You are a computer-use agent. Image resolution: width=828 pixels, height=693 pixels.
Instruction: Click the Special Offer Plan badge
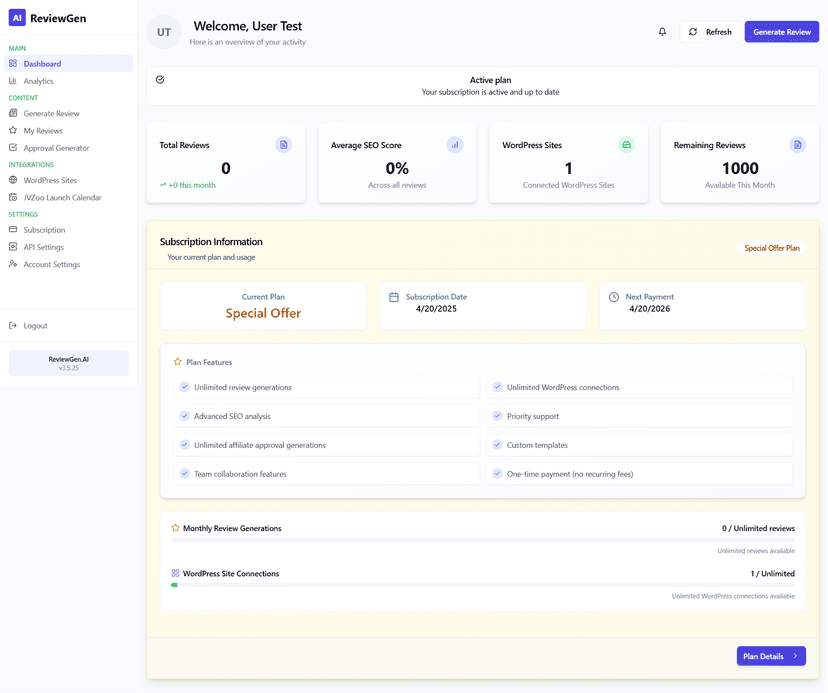(772, 248)
